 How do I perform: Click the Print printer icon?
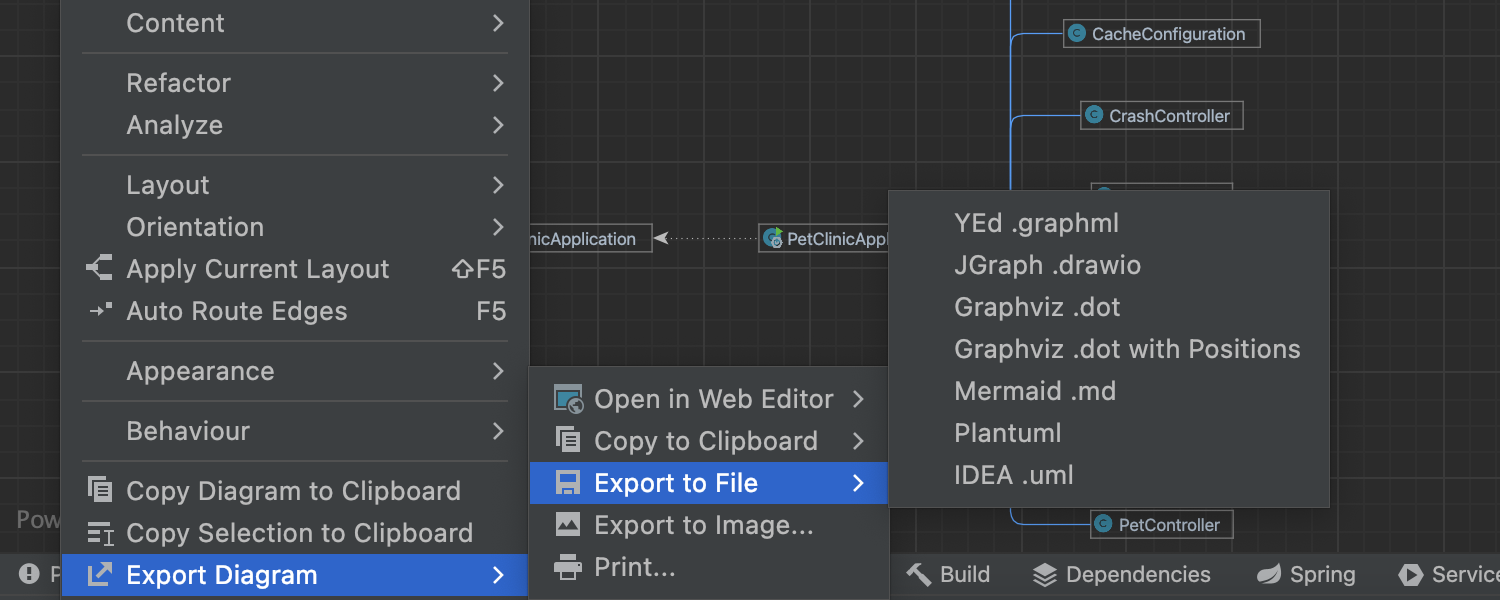click(568, 567)
